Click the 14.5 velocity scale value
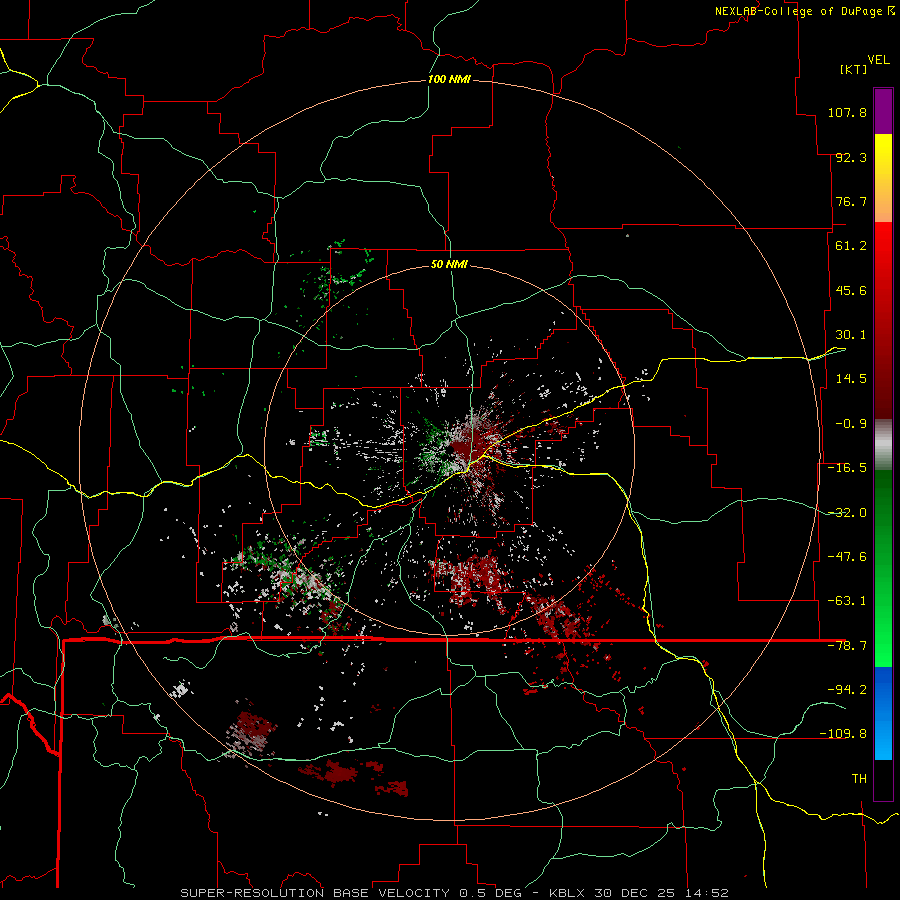This screenshot has height=900, width=900. (851, 379)
